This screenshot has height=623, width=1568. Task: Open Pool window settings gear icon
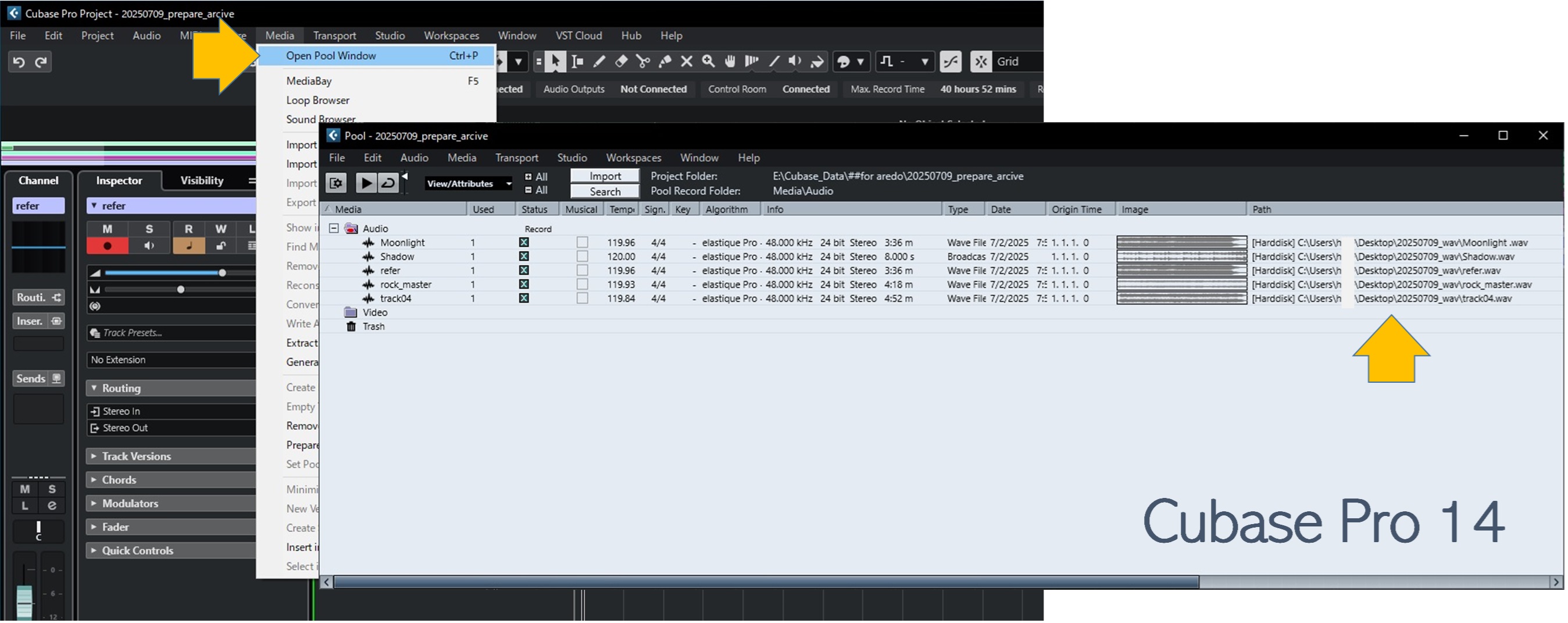(337, 183)
